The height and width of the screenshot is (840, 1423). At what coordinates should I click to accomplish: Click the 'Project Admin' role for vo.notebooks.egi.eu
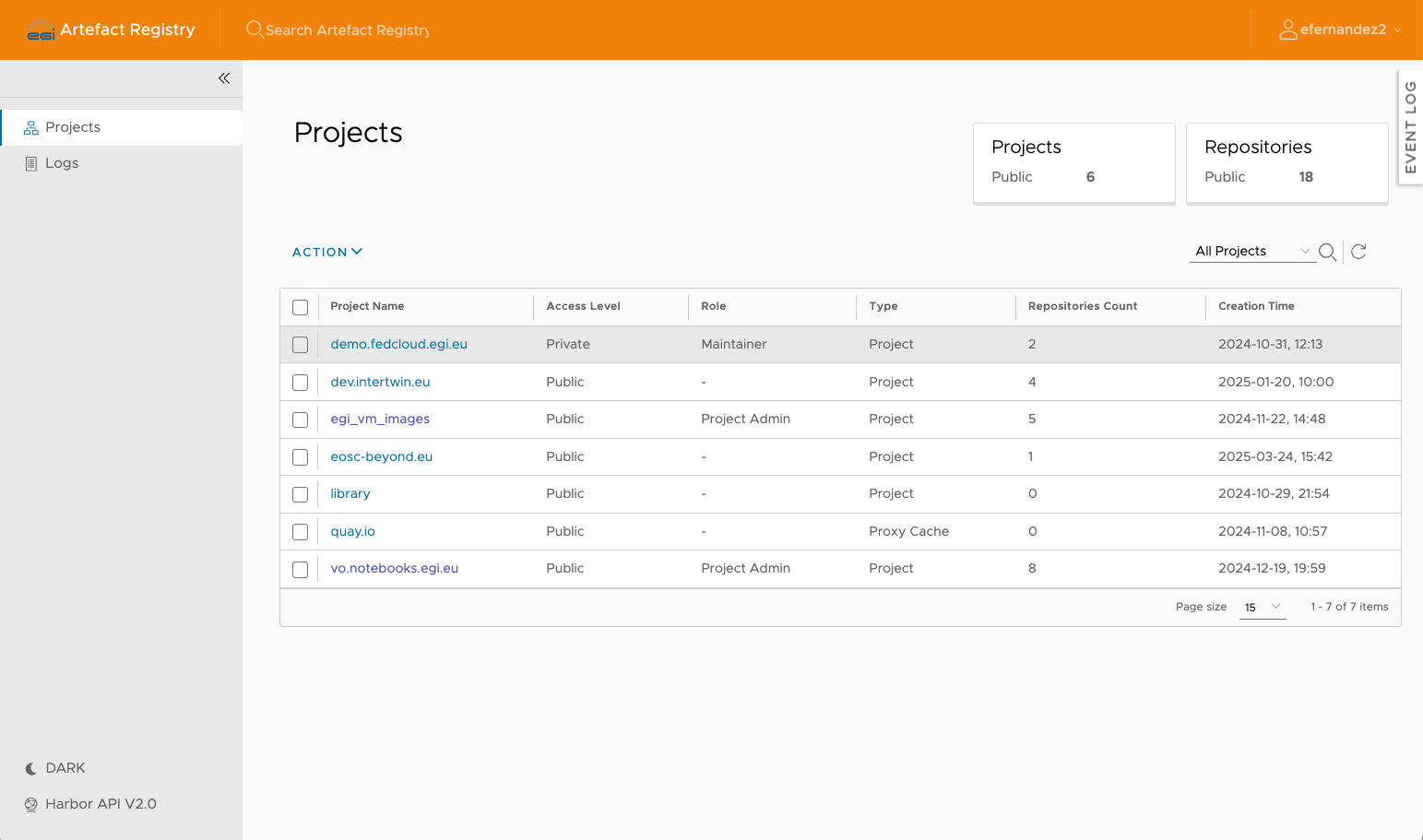745,568
